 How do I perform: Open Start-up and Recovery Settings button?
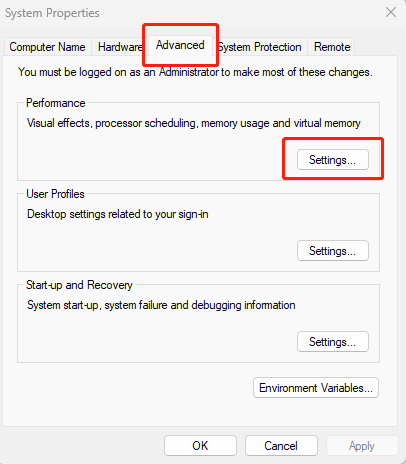coord(333,342)
